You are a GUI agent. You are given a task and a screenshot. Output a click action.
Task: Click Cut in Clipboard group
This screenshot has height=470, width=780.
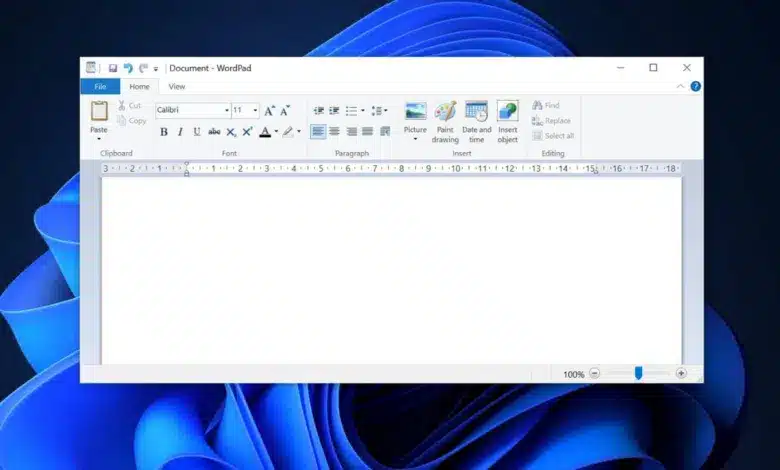click(x=130, y=105)
